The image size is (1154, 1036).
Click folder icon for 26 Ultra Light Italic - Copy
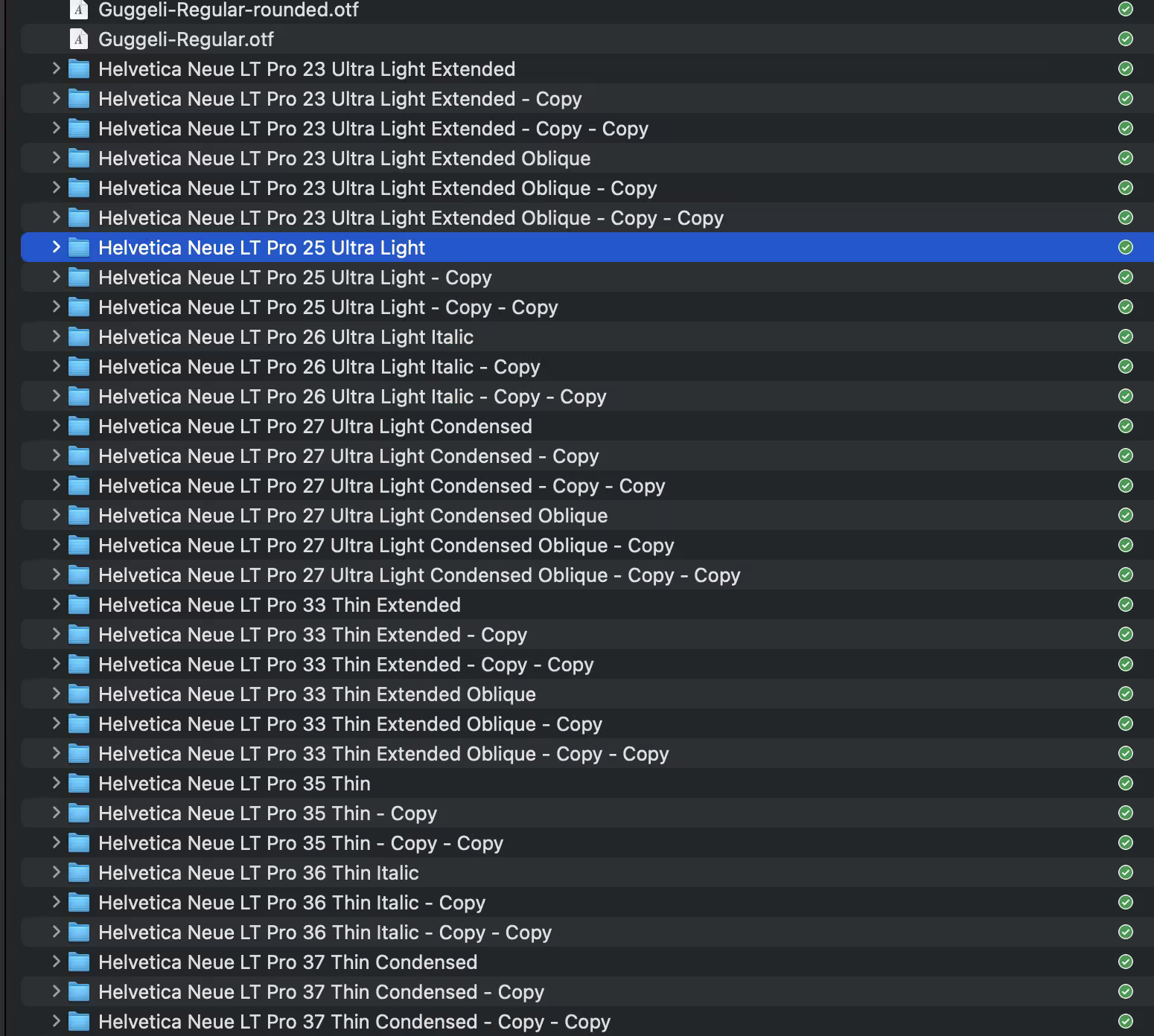point(79,367)
